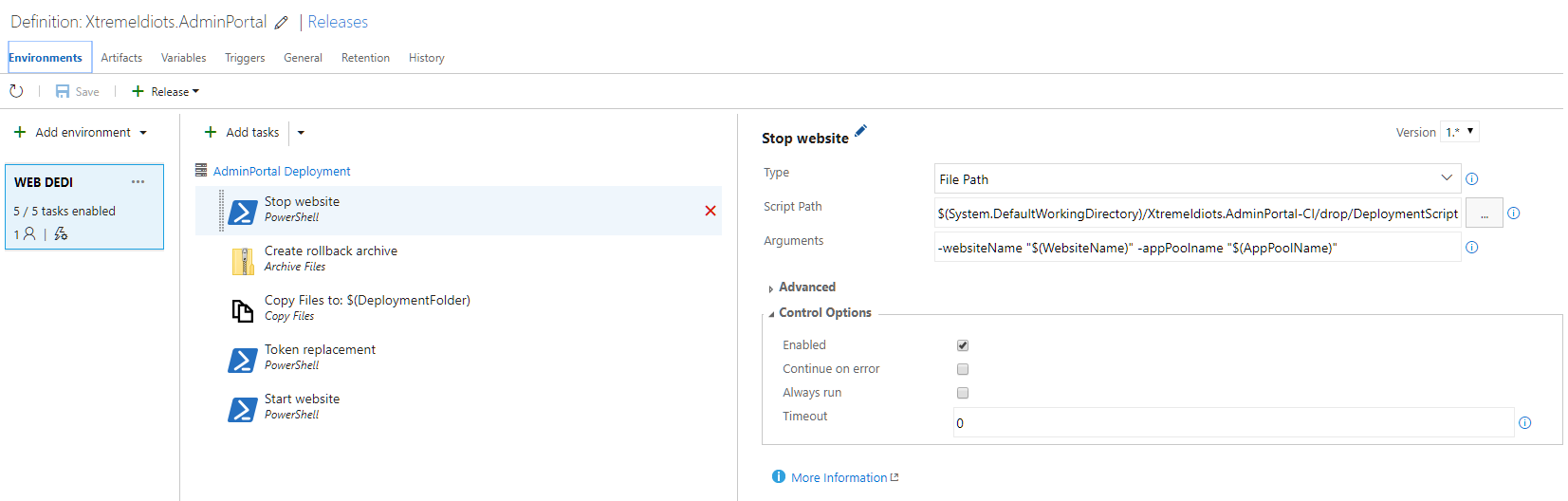Screen dimensions: 1568x501
Task: Enable the Always run checkbox
Action: (x=963, y=393)
